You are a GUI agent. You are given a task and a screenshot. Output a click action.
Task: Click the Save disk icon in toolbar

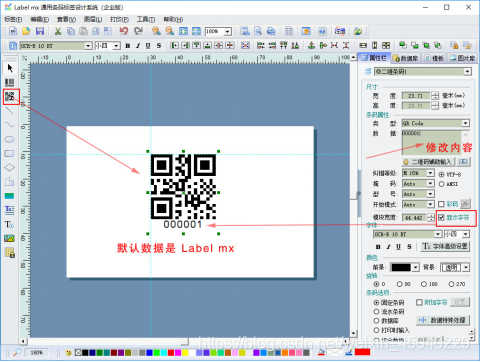tap(40, 31)
